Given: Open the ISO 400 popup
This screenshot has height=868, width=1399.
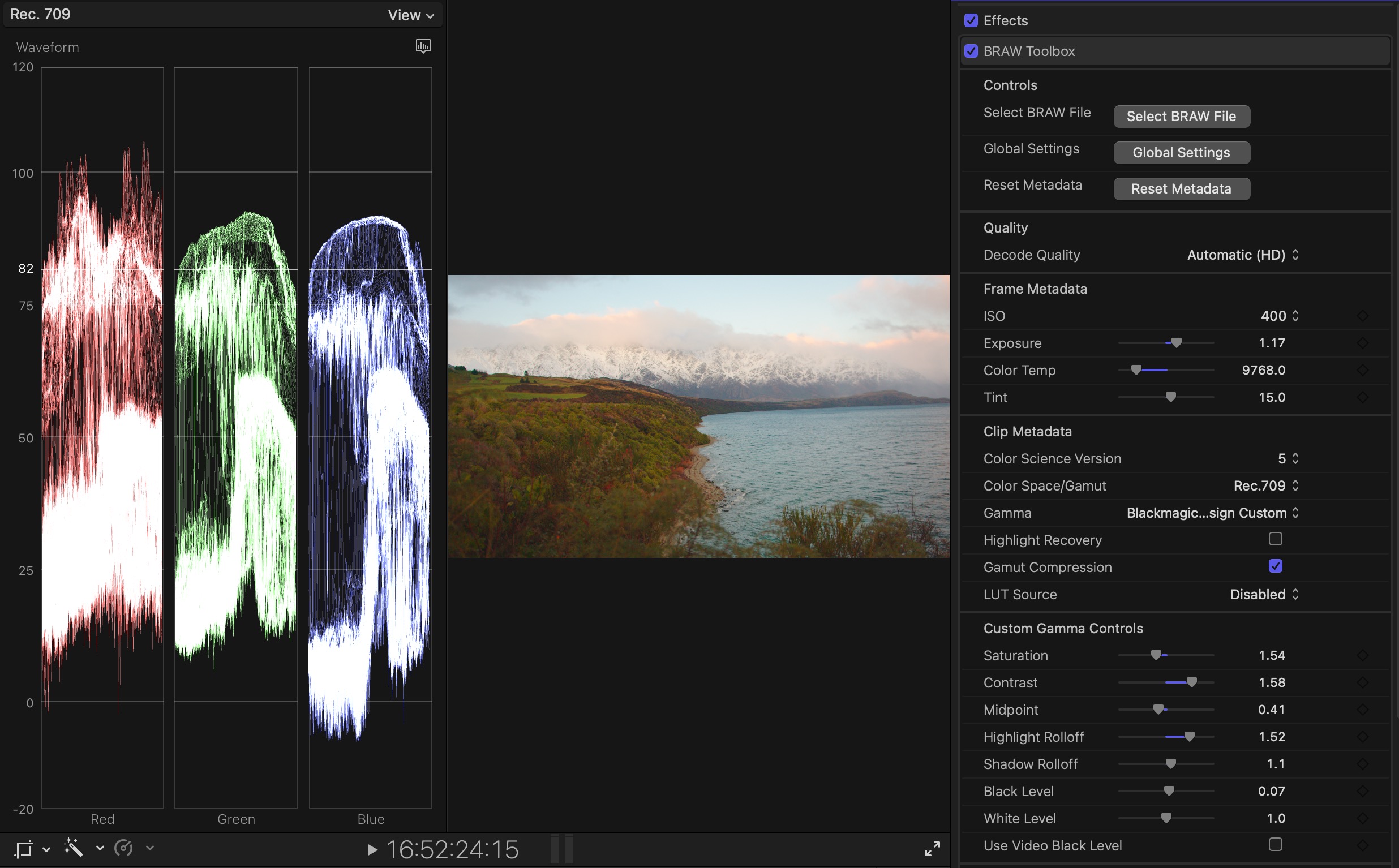Looking at the screenshot, I should click(1280, 316).
